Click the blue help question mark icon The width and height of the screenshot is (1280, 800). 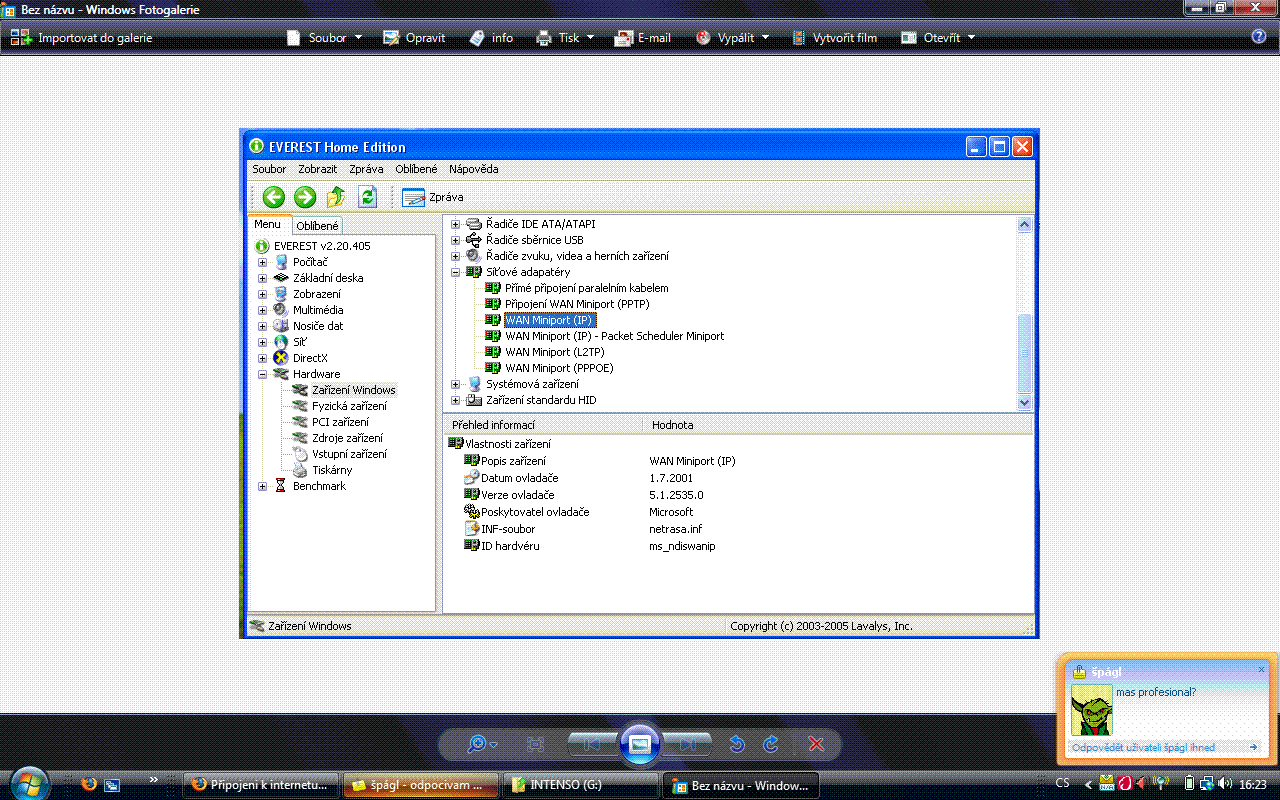pyautogui.click(x=1259, y=37)
